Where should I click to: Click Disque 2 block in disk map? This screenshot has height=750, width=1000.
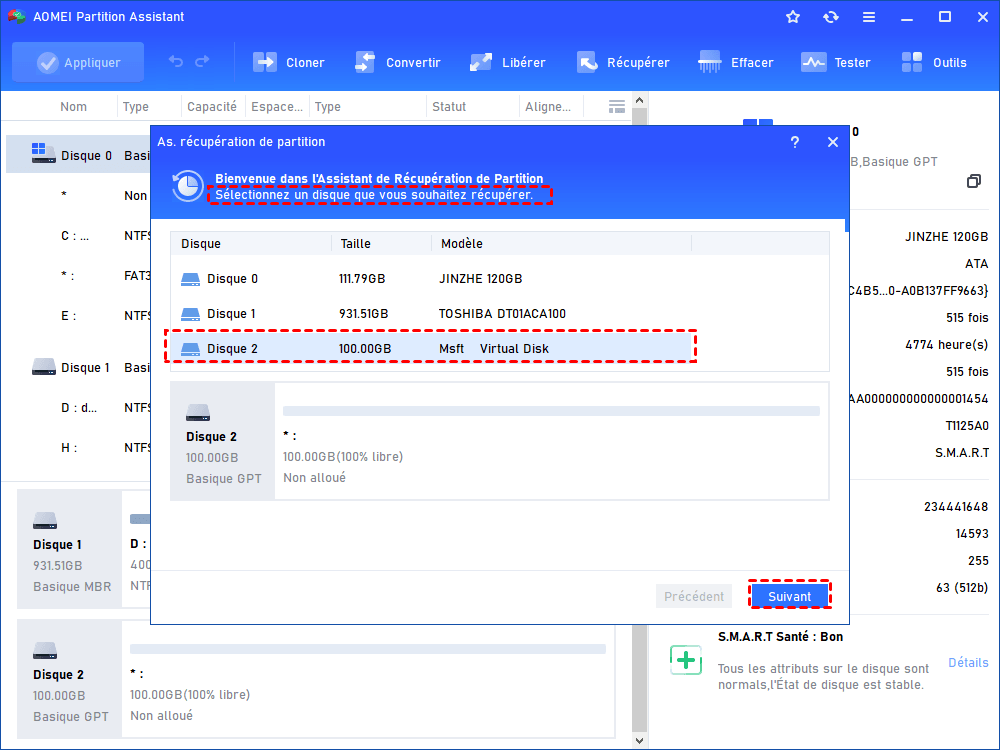point(70,679)
